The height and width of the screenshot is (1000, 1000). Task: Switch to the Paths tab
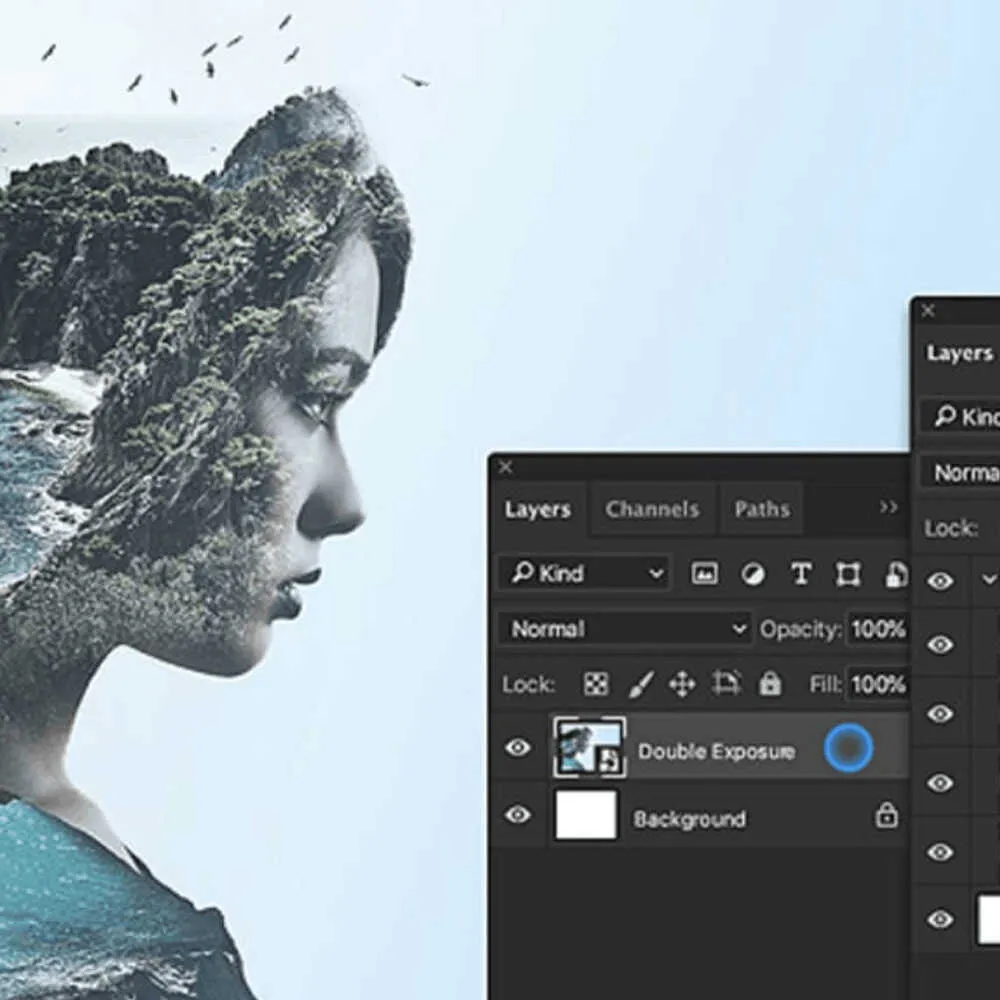762,509
